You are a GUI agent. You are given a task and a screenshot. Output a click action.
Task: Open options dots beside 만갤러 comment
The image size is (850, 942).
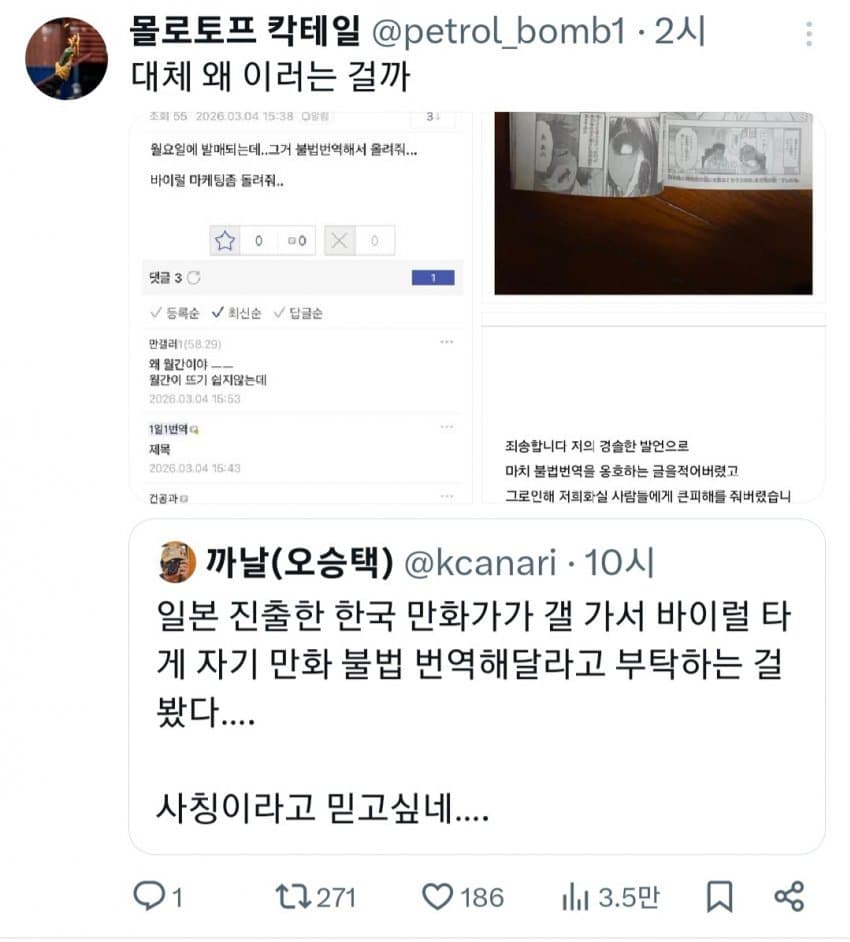446,342
